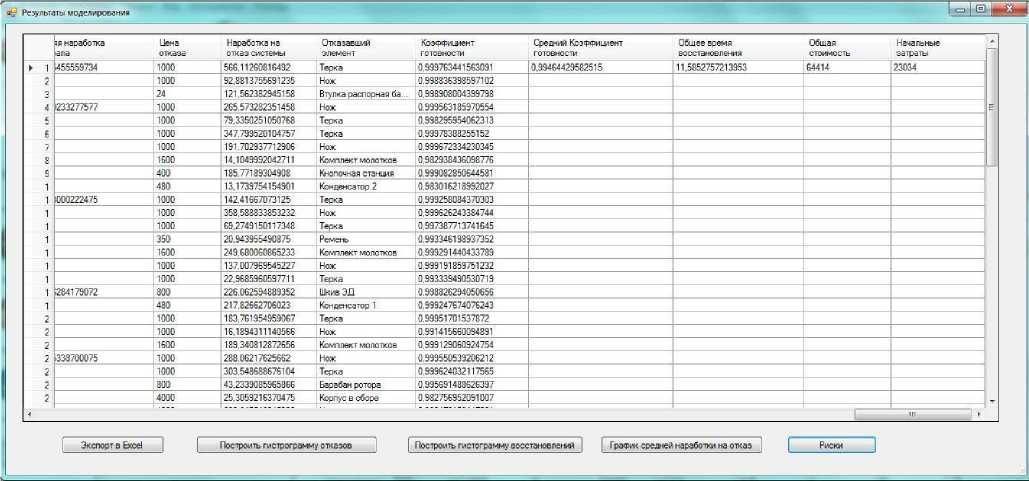Sort by Наработка на отказ системы header

(x=268, y=48)
